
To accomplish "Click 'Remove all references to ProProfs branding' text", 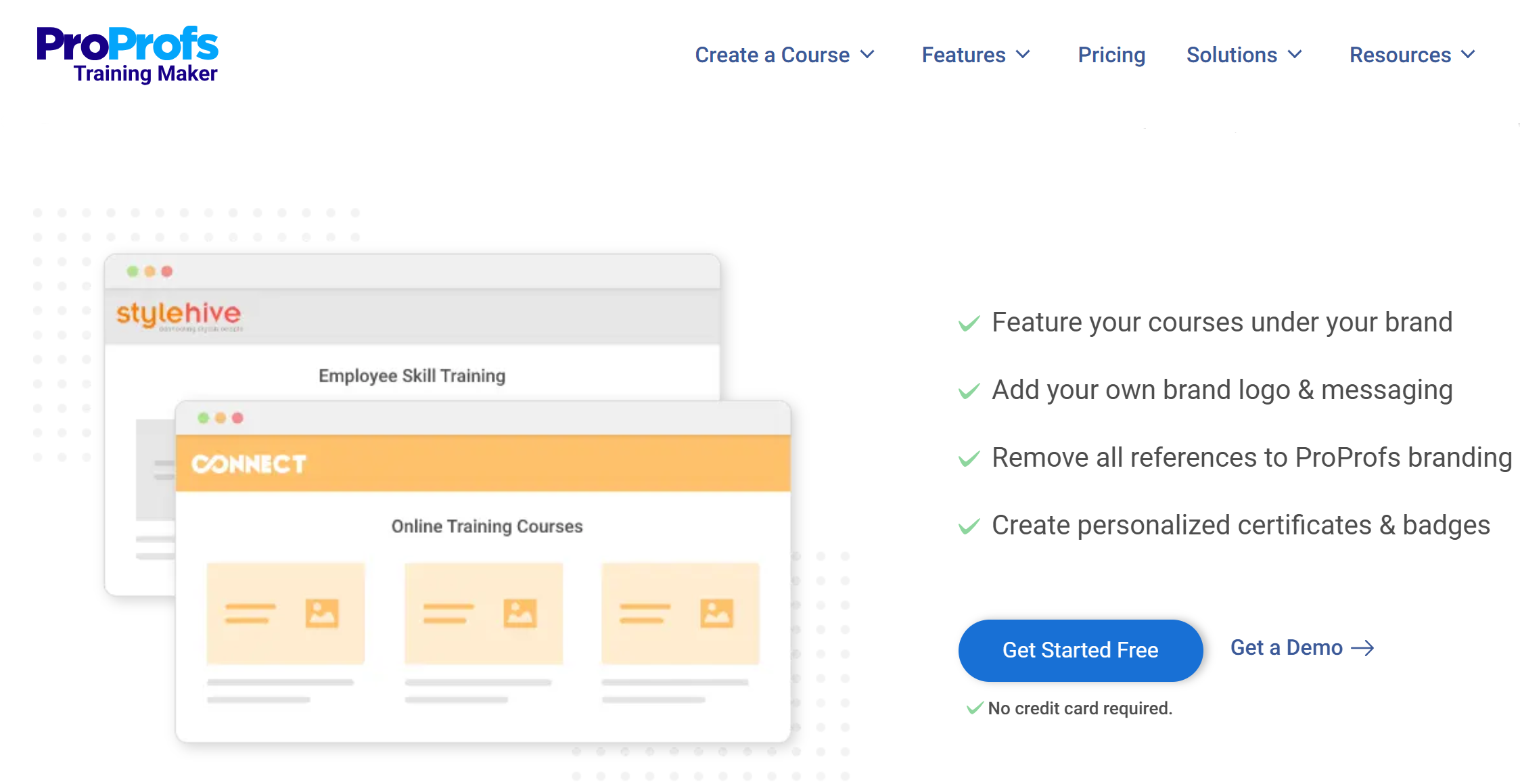I will [x=1251, y=458].
